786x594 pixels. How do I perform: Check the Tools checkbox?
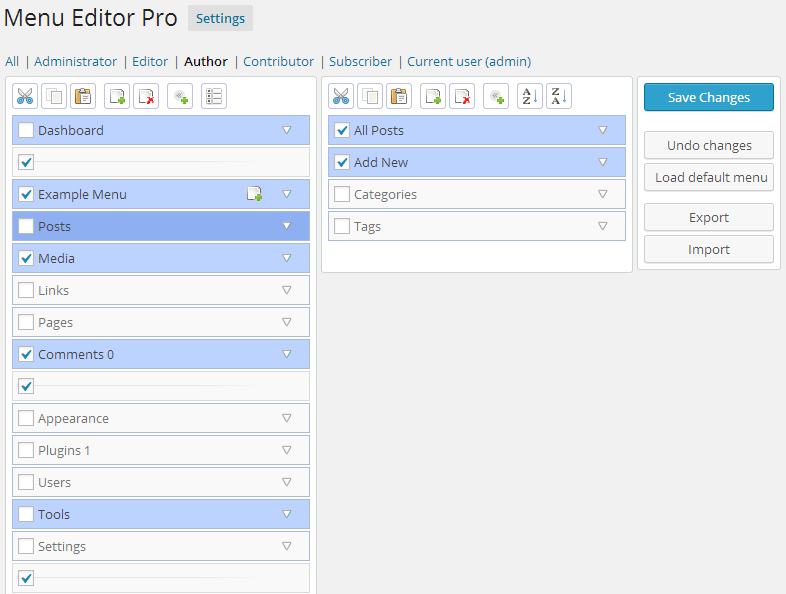pyautogui.click(x=26, y=514)
